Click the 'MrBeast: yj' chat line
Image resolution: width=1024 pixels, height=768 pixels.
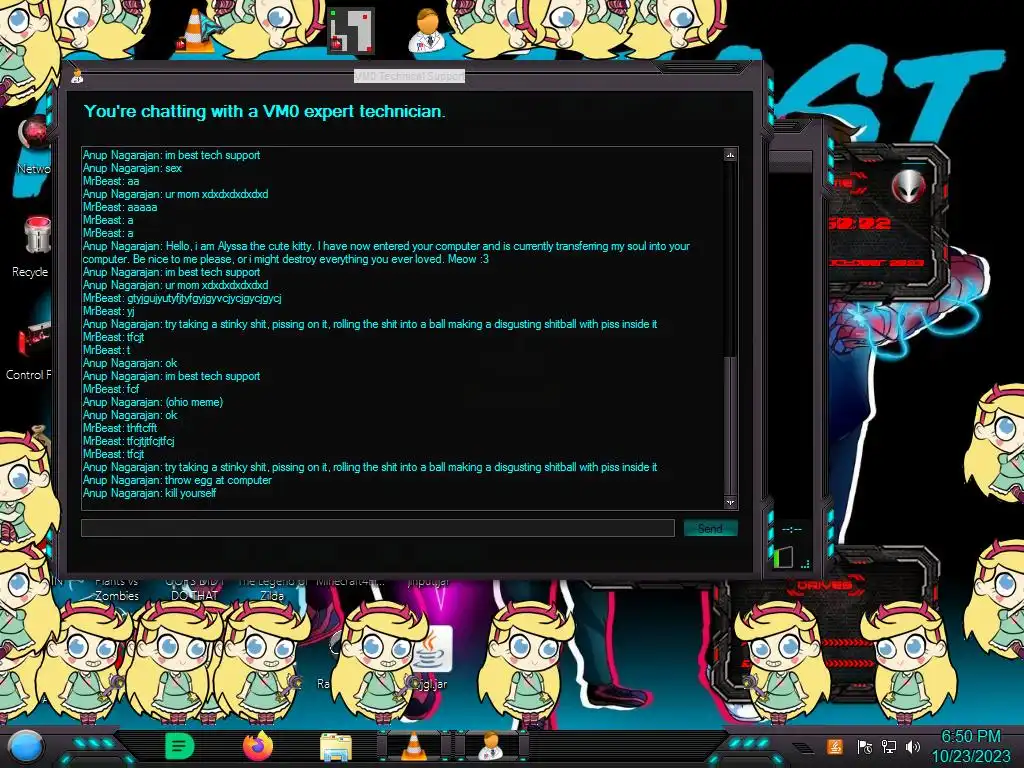click(x=108, y=312)
